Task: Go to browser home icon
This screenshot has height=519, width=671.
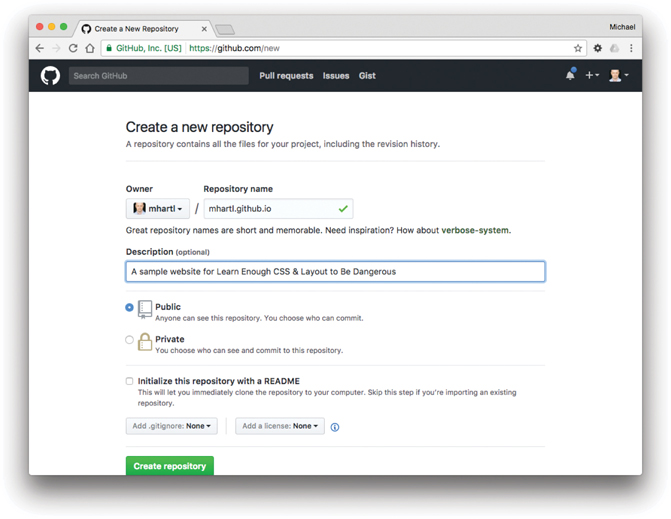Action: [x=89, y=48]
